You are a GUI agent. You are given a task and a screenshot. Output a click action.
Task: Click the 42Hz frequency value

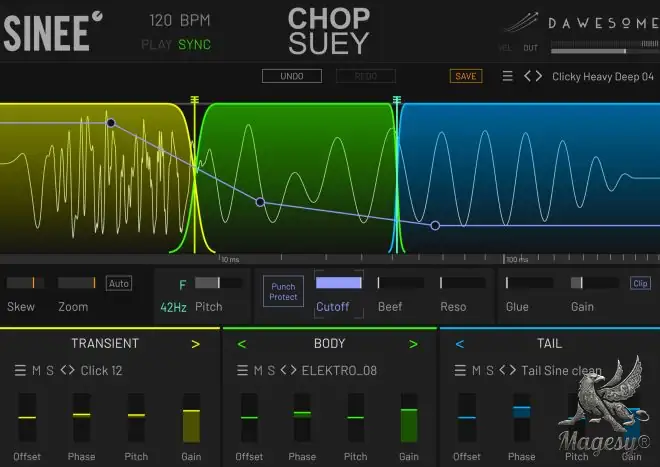click(x=173, y=307)
